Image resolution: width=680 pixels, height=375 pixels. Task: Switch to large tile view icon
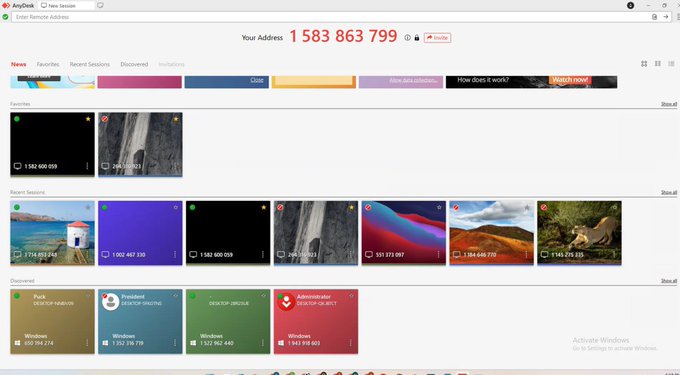pos(644,64)
